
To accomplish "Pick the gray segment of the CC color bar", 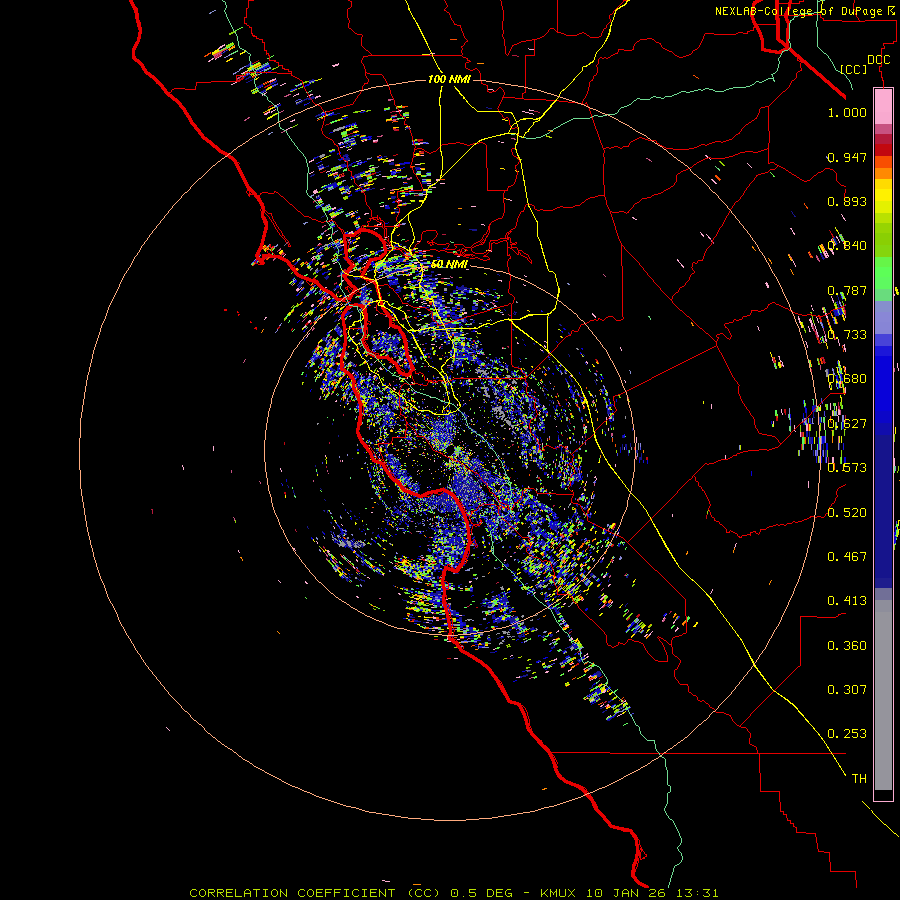I will coord(883,695).
